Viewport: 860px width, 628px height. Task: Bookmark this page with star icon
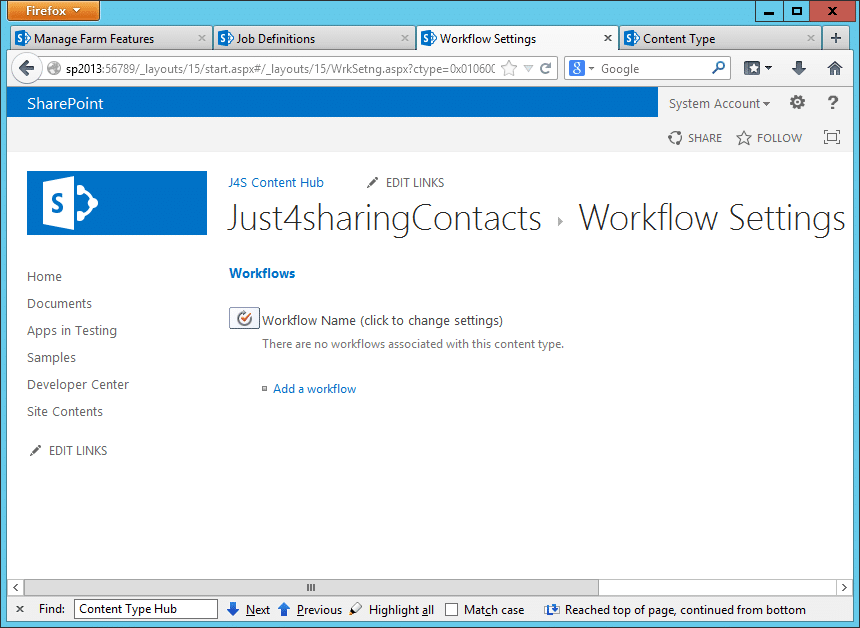pyautogui.click(x=510, y=69)
